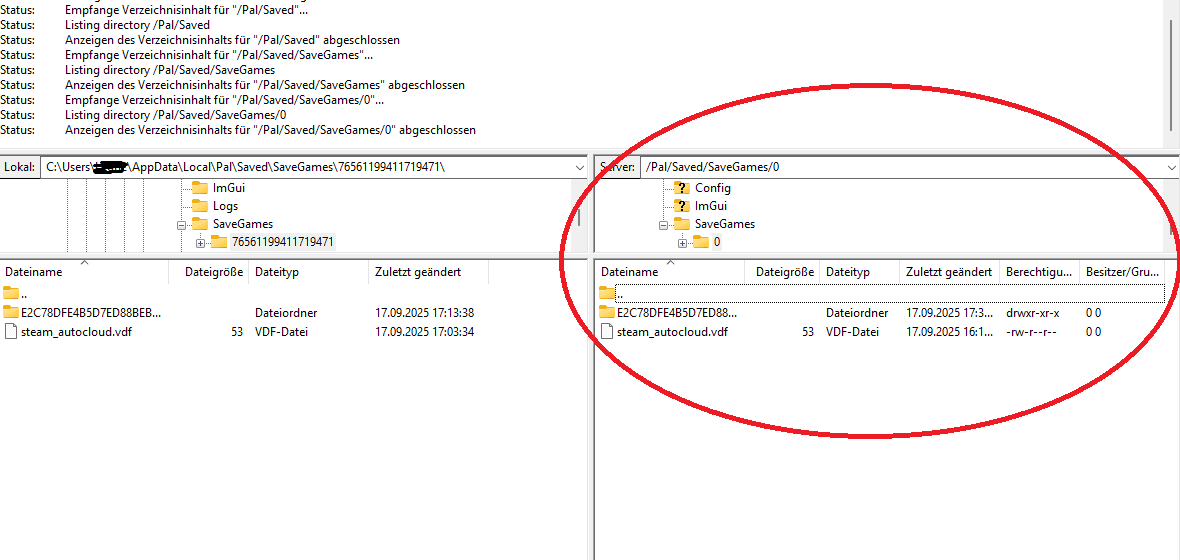Viewport: 1180px width, 560px height.
Task: Expand the 76561199411719471 local tree node
Action: [200, 242]
